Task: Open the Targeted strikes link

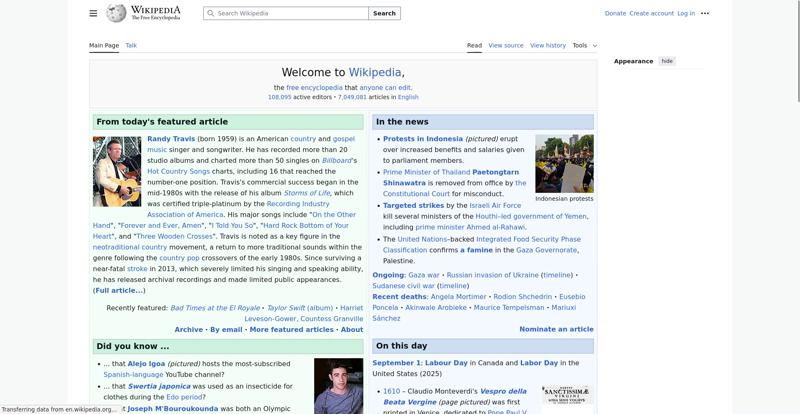Action: tap(413, 205)
